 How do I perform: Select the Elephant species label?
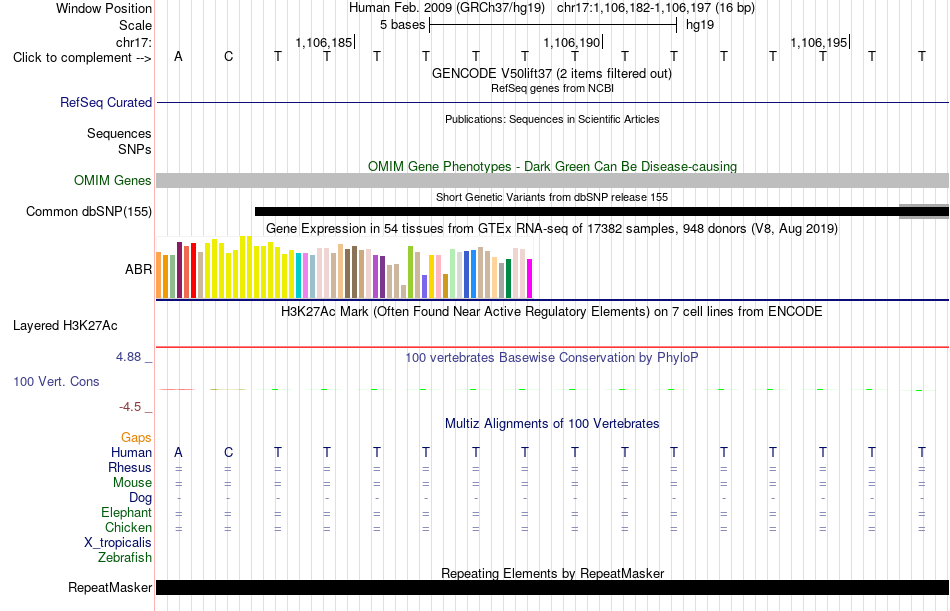pyautogui.click(x=127, y=513)
